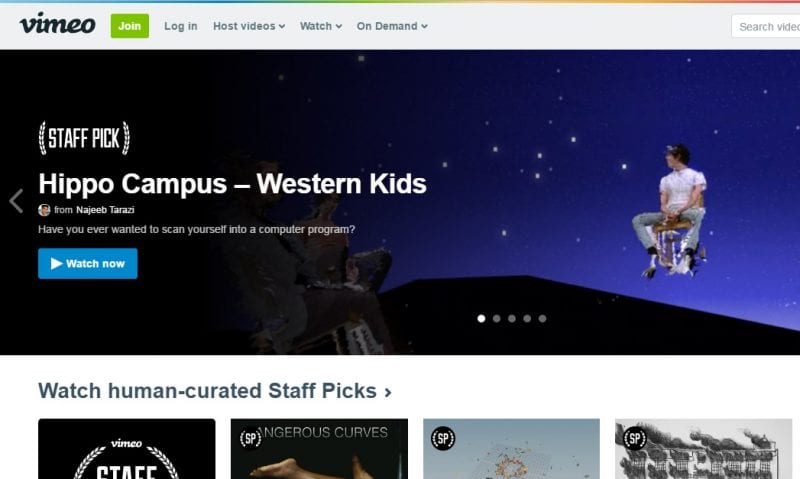Click the chevron arrow after Staff Picks heading
Screen dimensions: 800x479
[388, 392]
